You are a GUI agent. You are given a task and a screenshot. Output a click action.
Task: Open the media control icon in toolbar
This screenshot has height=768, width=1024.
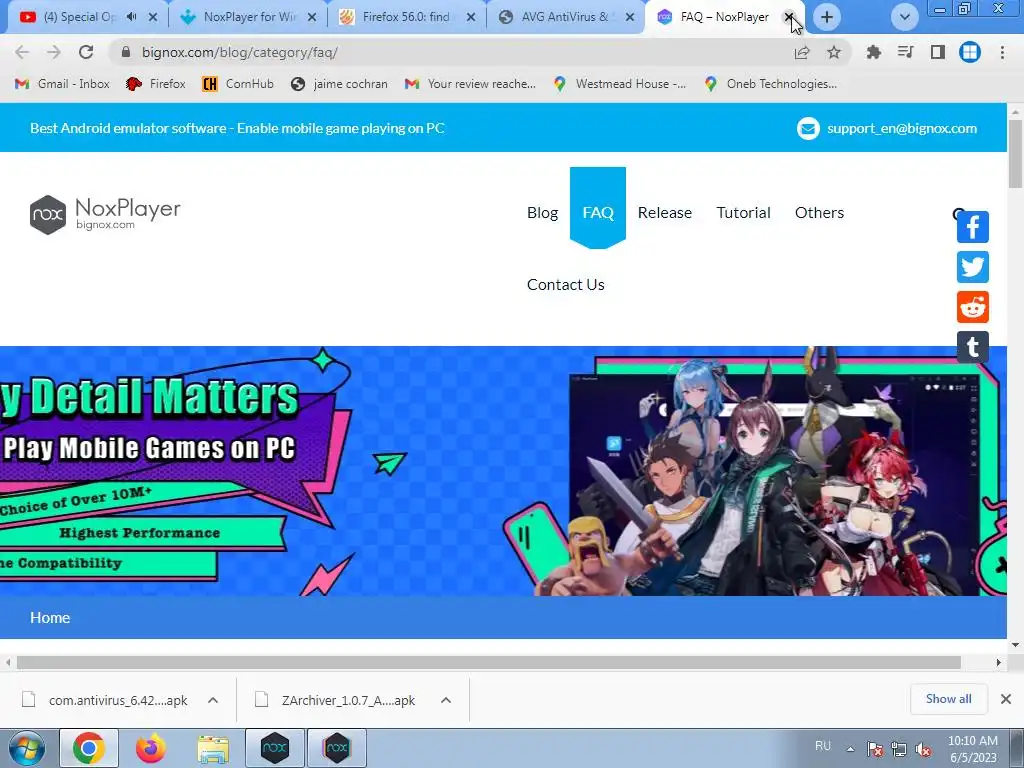point(905,52)
